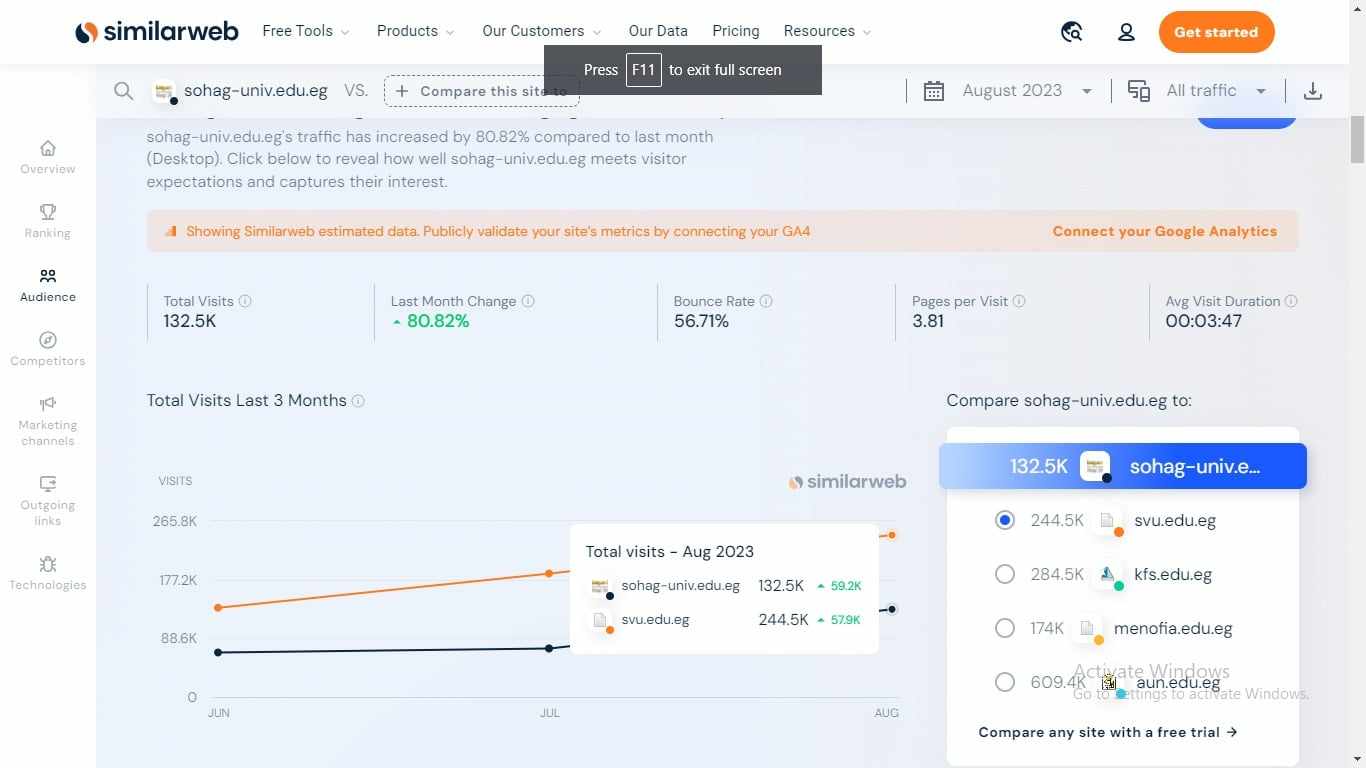Open the Technologies sidebar icon

coord(47,564)
